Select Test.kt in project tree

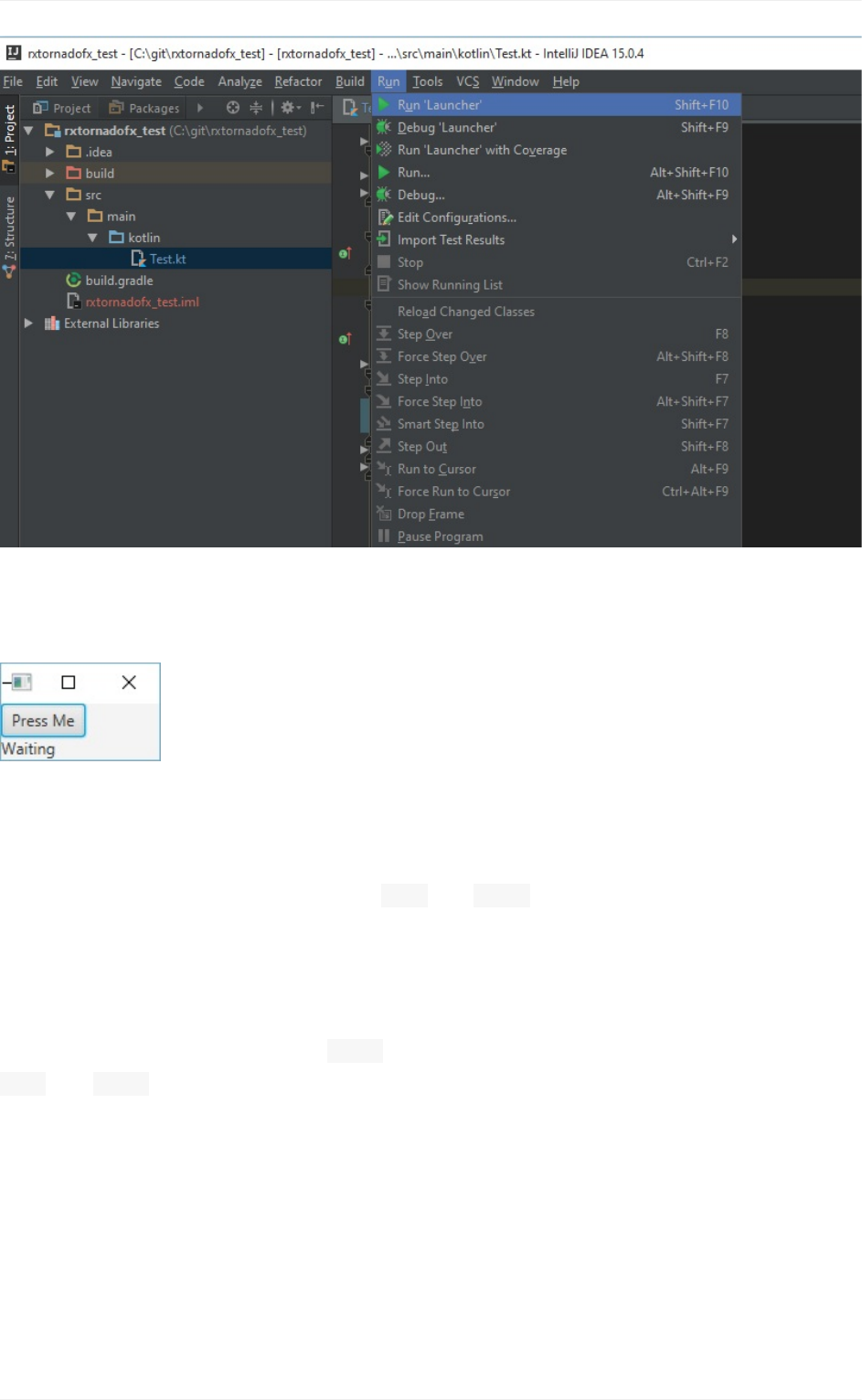[x=167, y=259]
